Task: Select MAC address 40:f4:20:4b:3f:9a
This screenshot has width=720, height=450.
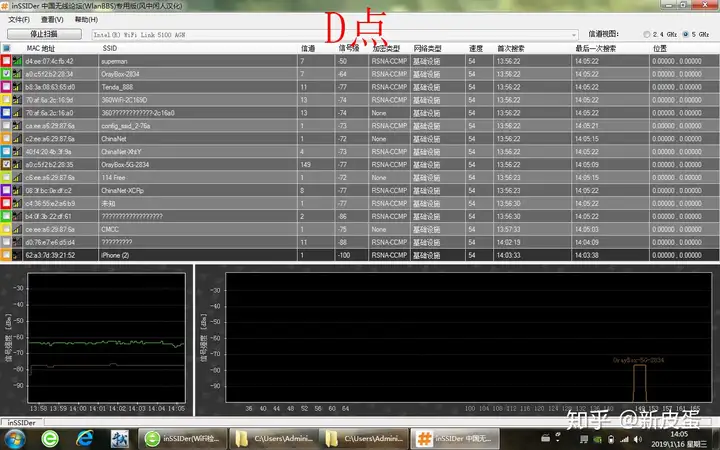Action: 48,152
